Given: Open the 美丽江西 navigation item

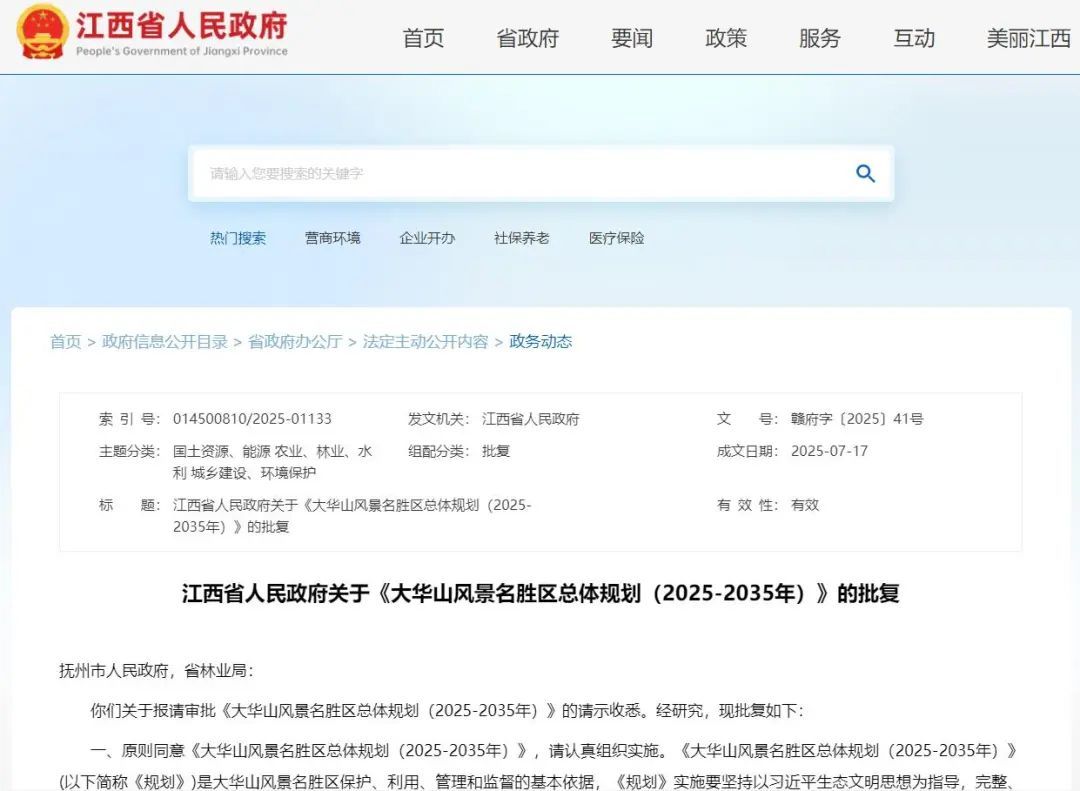Looking at the screenshot, I should click(1026, 37).
